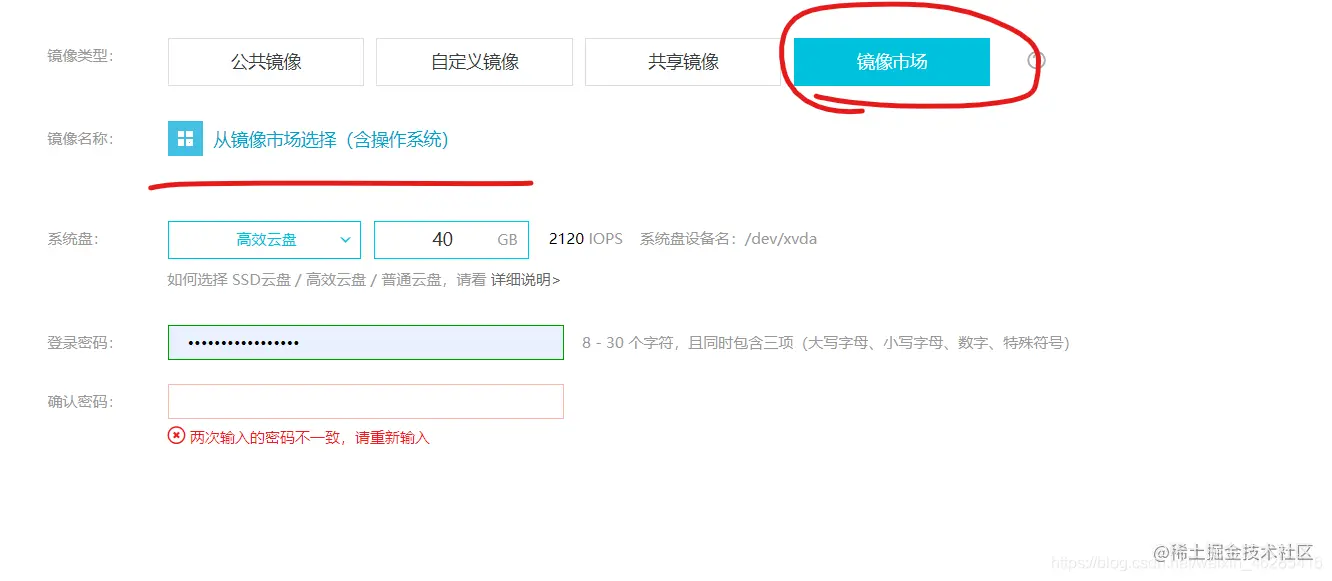The width and height of the screenshot is (1332, 581).
Task: Select the 镜像市场 image type
Action: point(890,61)
